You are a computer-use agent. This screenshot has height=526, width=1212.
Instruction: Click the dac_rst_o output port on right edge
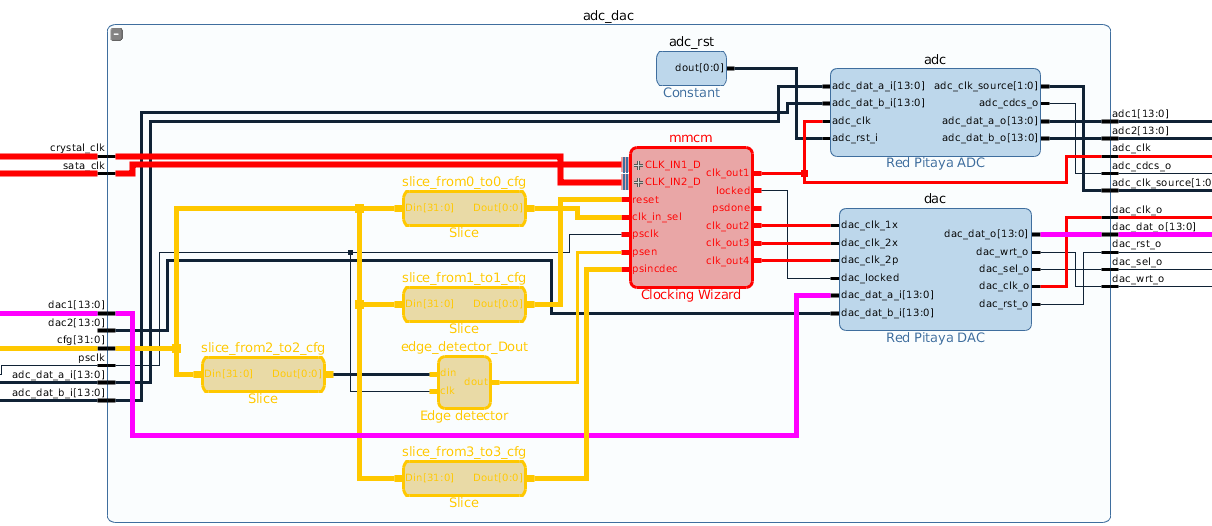coord(1137,243)
